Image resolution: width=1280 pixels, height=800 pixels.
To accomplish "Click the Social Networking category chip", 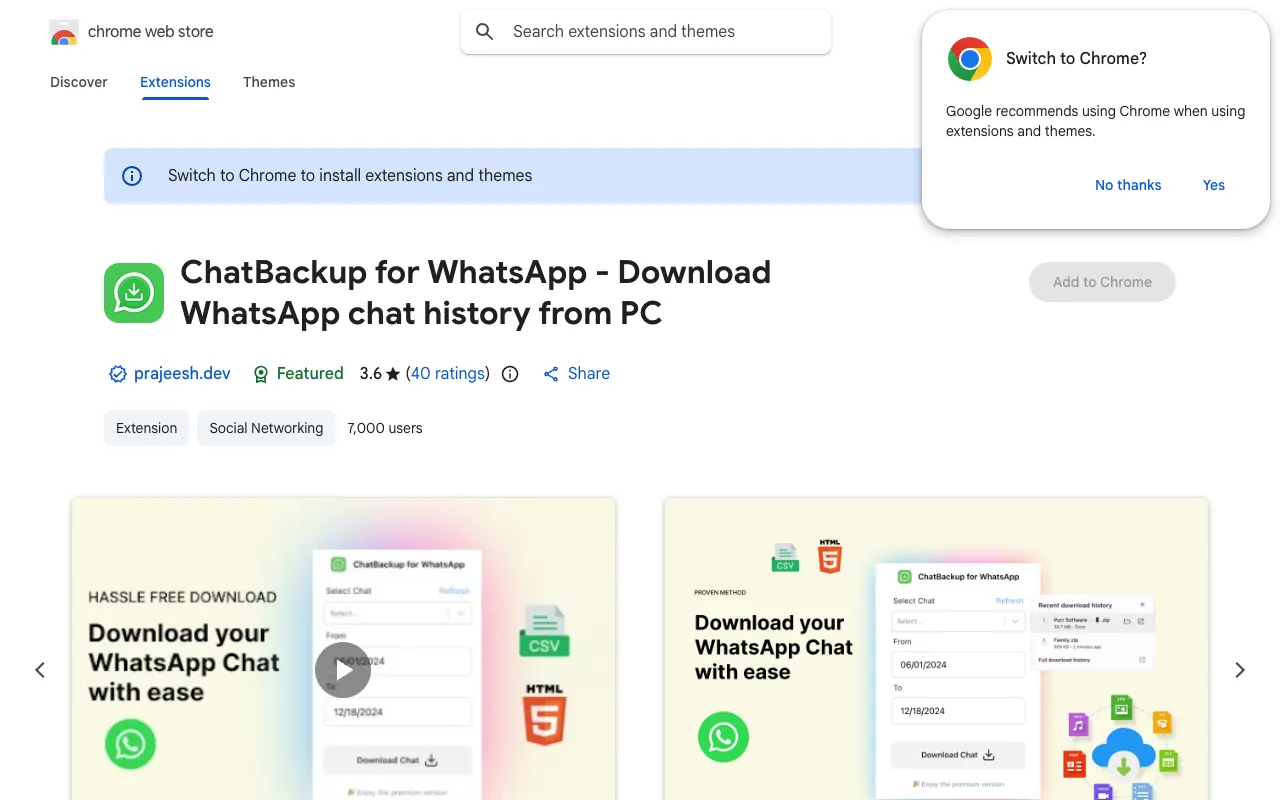I will [x=266, y=428].
